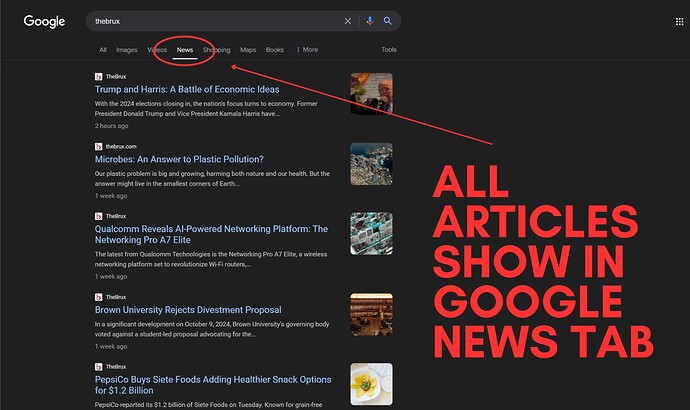This screenshot has height=410, width=690.
Task: Open PepsiCo Buys Siete Foods article
Action: (213, 385)
